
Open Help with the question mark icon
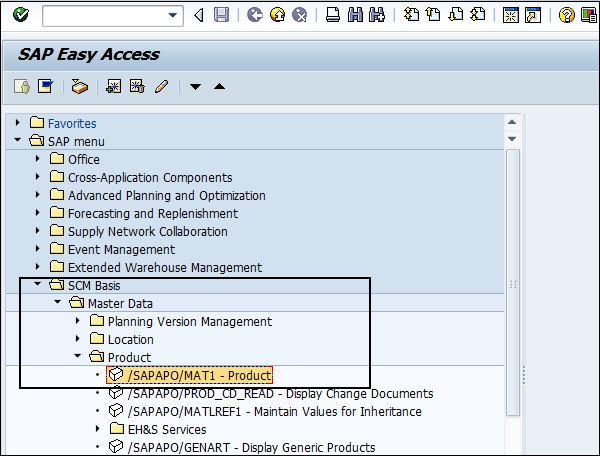[566, 15]
